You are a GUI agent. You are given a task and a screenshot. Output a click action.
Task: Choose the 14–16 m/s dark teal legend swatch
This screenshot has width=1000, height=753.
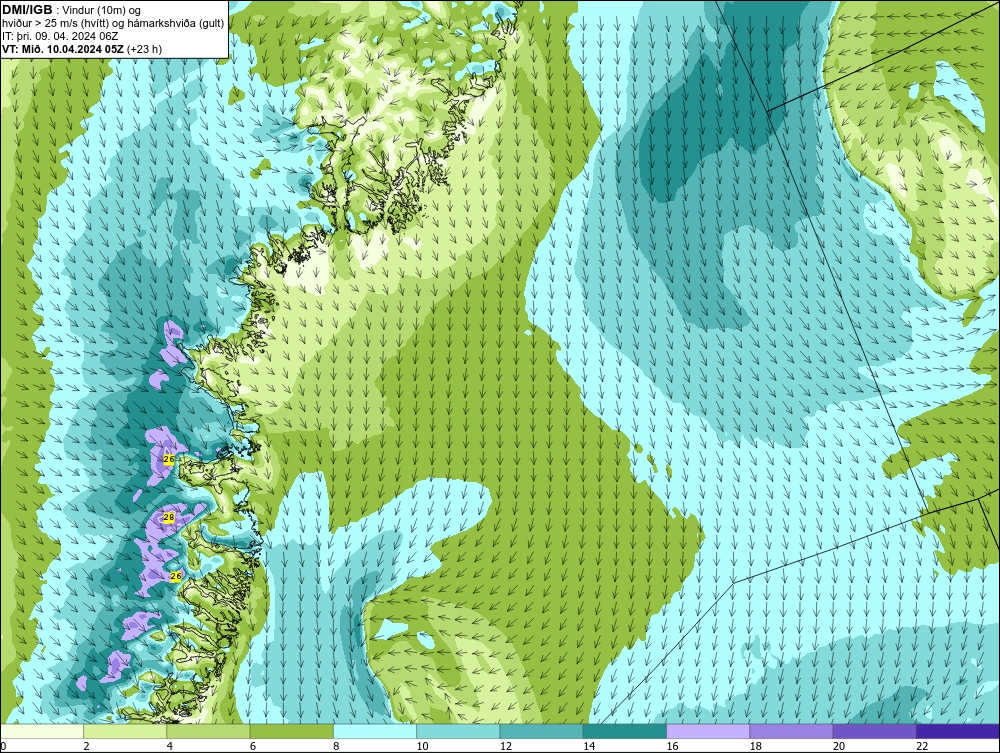625,731
